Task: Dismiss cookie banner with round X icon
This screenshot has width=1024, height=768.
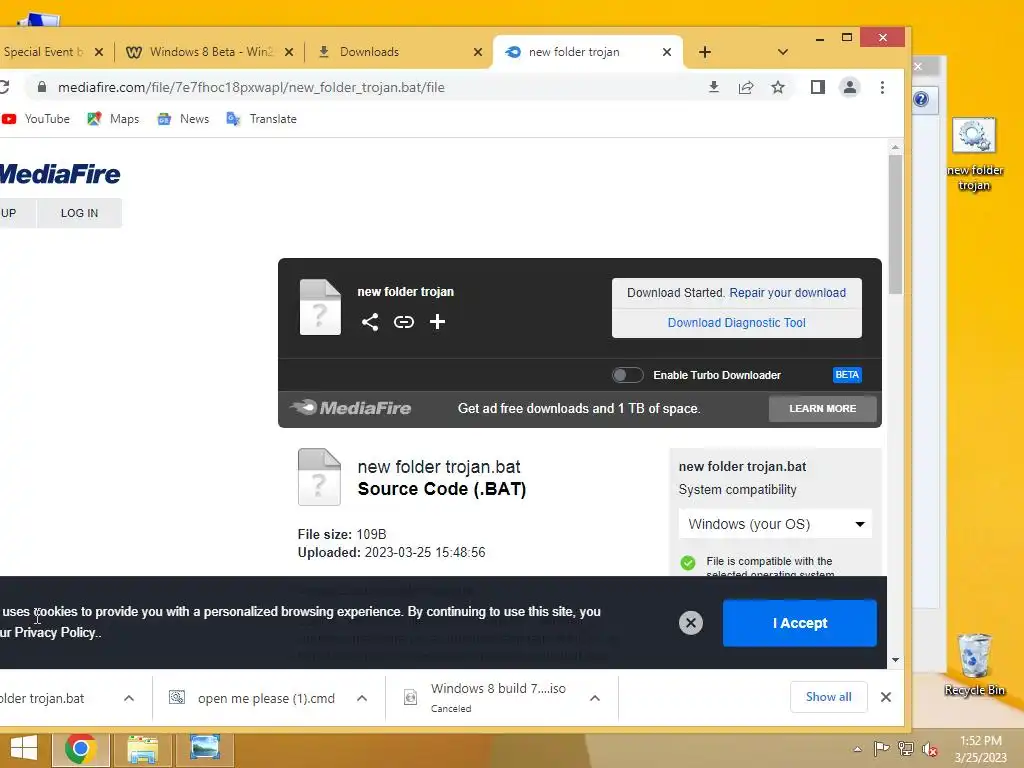Action: (691, 623)
